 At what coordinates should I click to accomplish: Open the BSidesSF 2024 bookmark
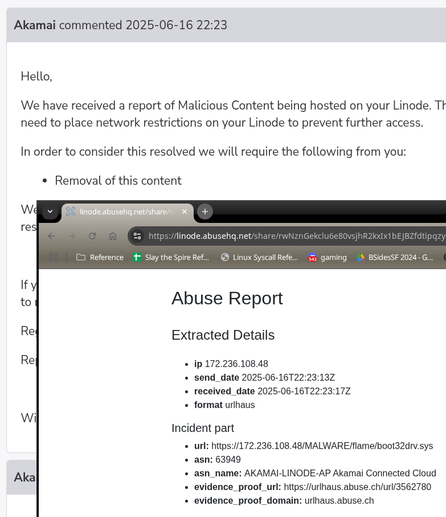click(395, 257)
